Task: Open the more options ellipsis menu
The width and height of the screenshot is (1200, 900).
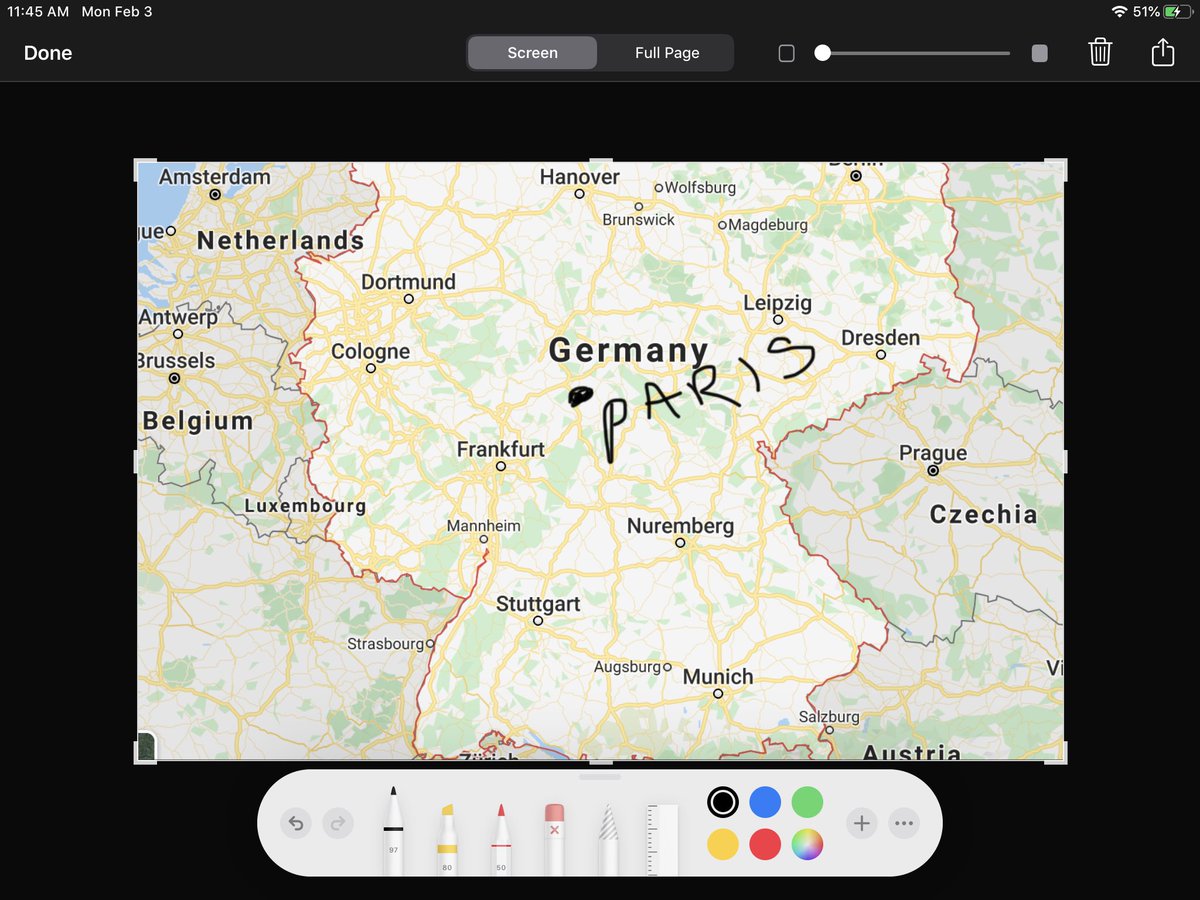Action: point(904,824)
